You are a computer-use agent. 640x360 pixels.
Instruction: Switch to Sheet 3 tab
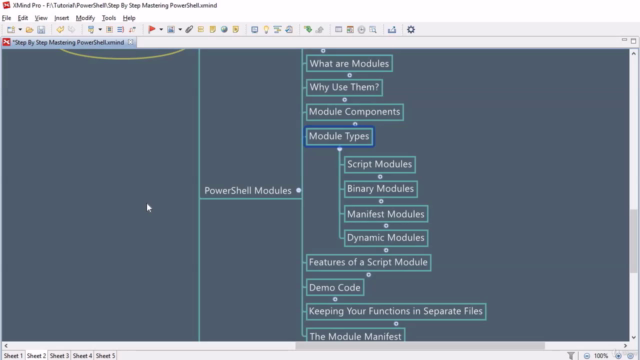(x=59, y=356)
